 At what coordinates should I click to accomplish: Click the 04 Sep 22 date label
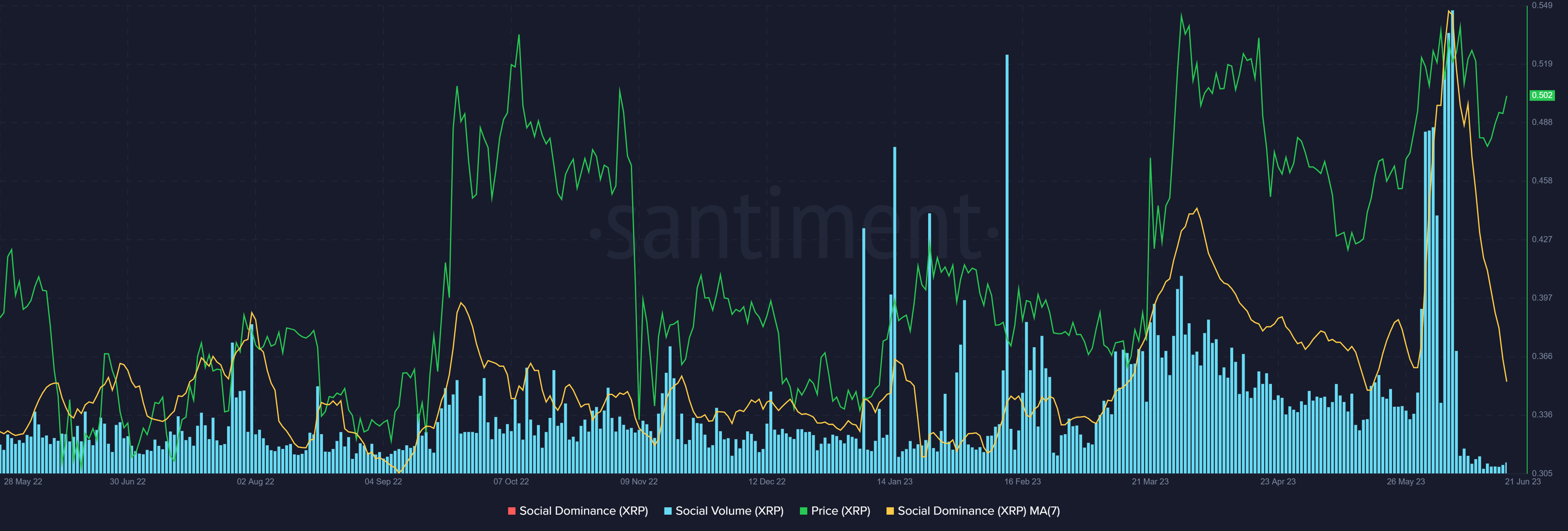tap(383, 482)
